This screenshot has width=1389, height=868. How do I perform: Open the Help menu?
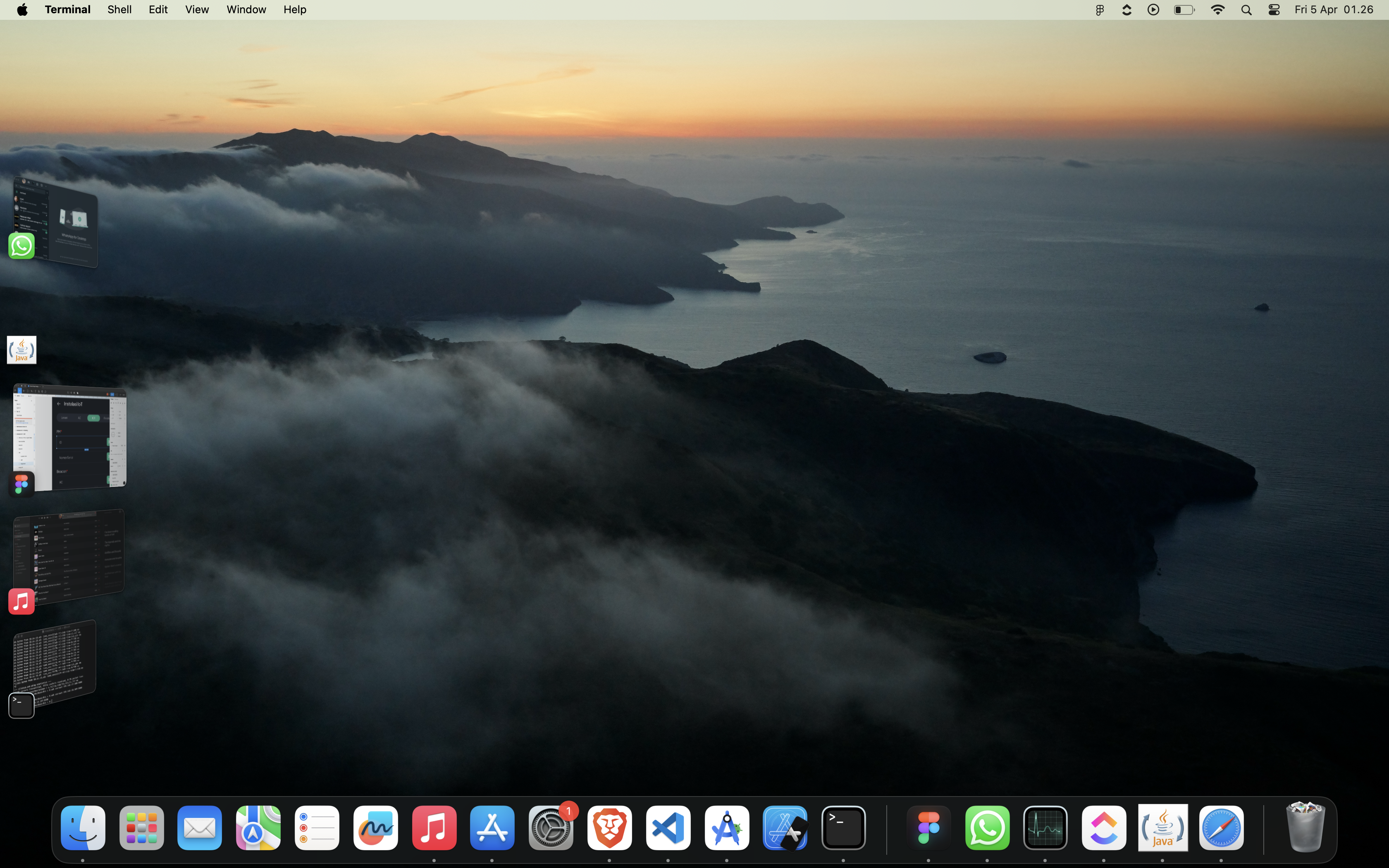[295, 10]
